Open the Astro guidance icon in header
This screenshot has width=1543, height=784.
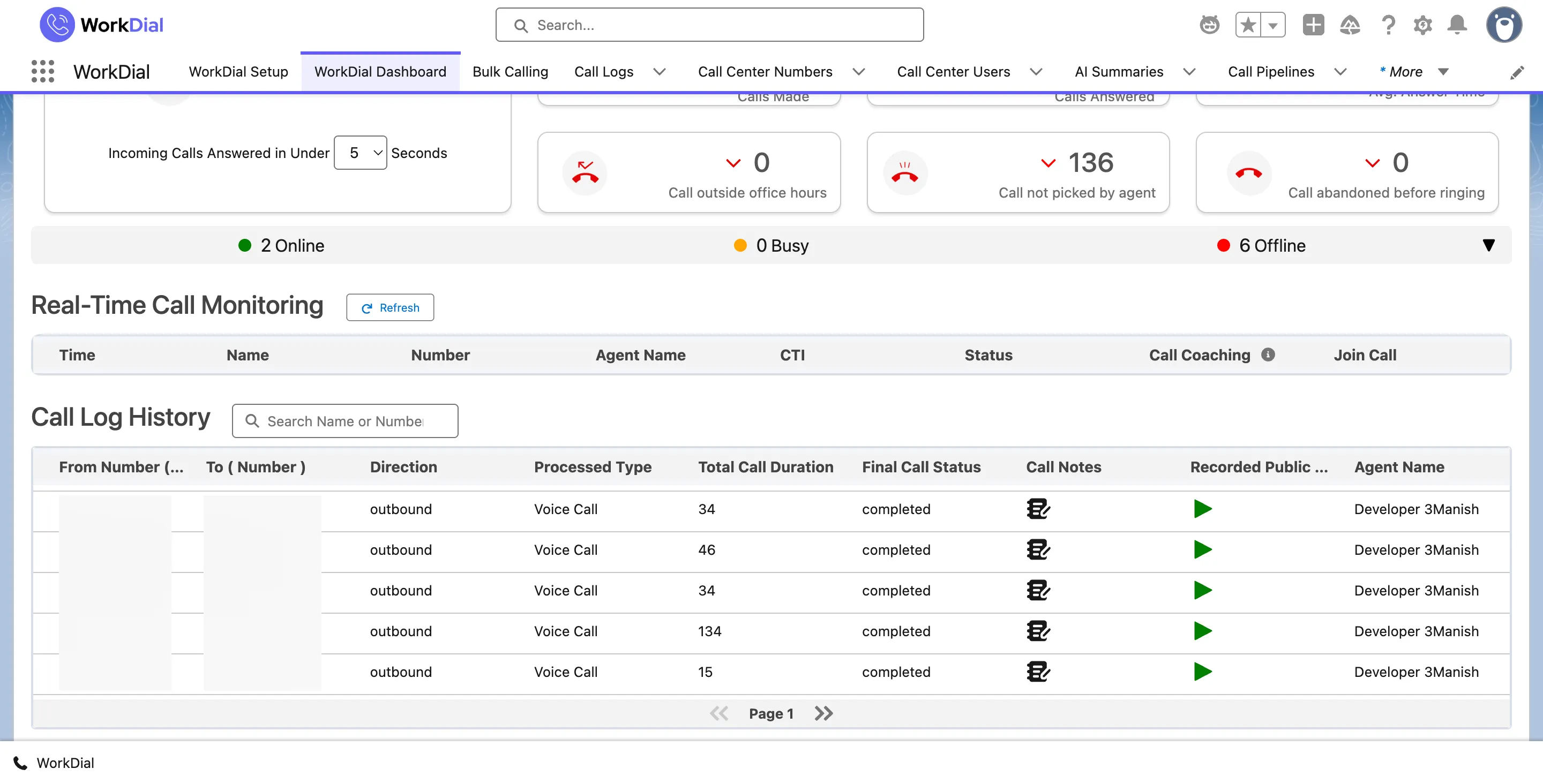click(x=1209, y=25)
